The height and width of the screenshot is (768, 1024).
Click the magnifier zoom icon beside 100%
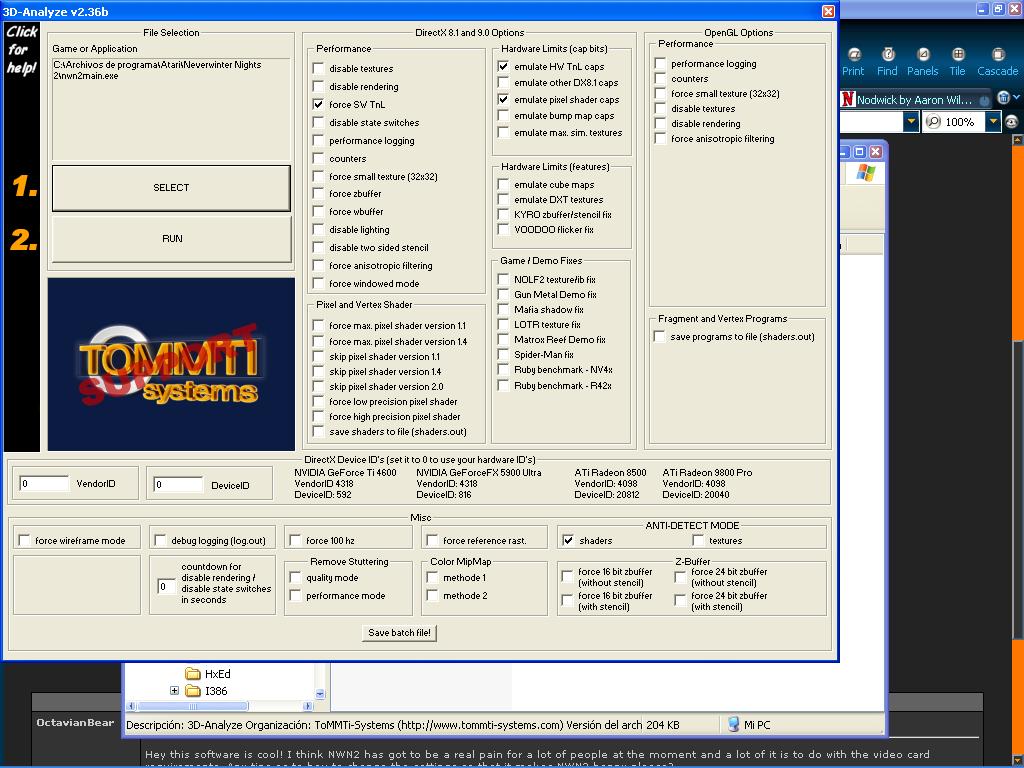tap(934, 121)
